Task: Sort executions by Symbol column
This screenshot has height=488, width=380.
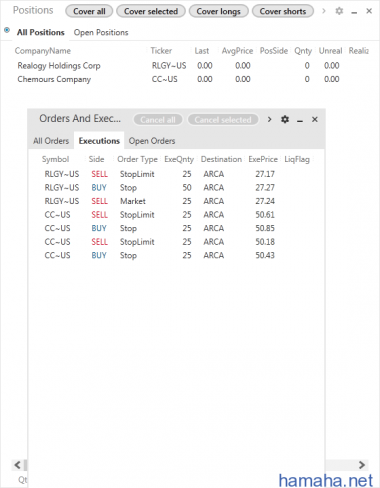Action: coord(55,159)
